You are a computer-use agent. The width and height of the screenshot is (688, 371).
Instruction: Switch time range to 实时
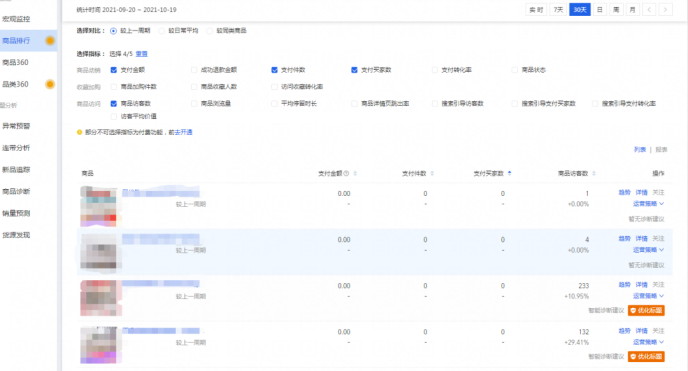[536, 10]
